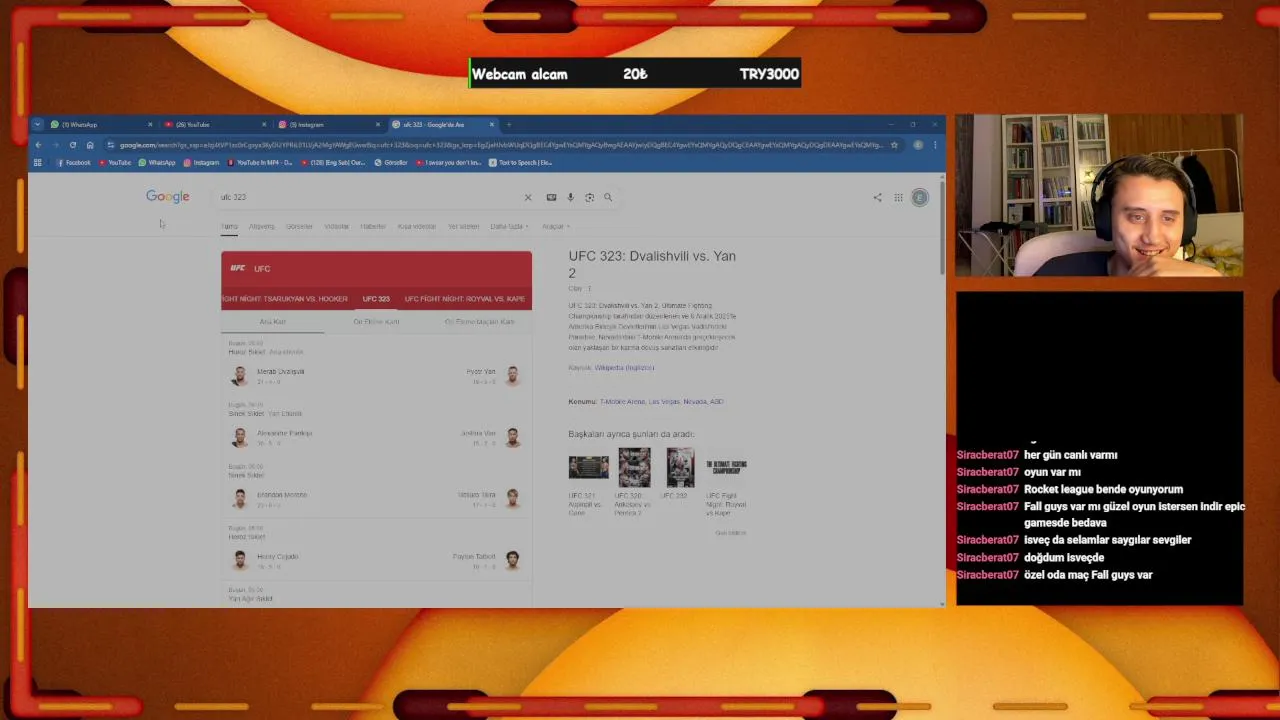Select Fight Night Royval vs. Kape event
The width and height of the screenshot is (1280, 720).
[x=465, y=299]
